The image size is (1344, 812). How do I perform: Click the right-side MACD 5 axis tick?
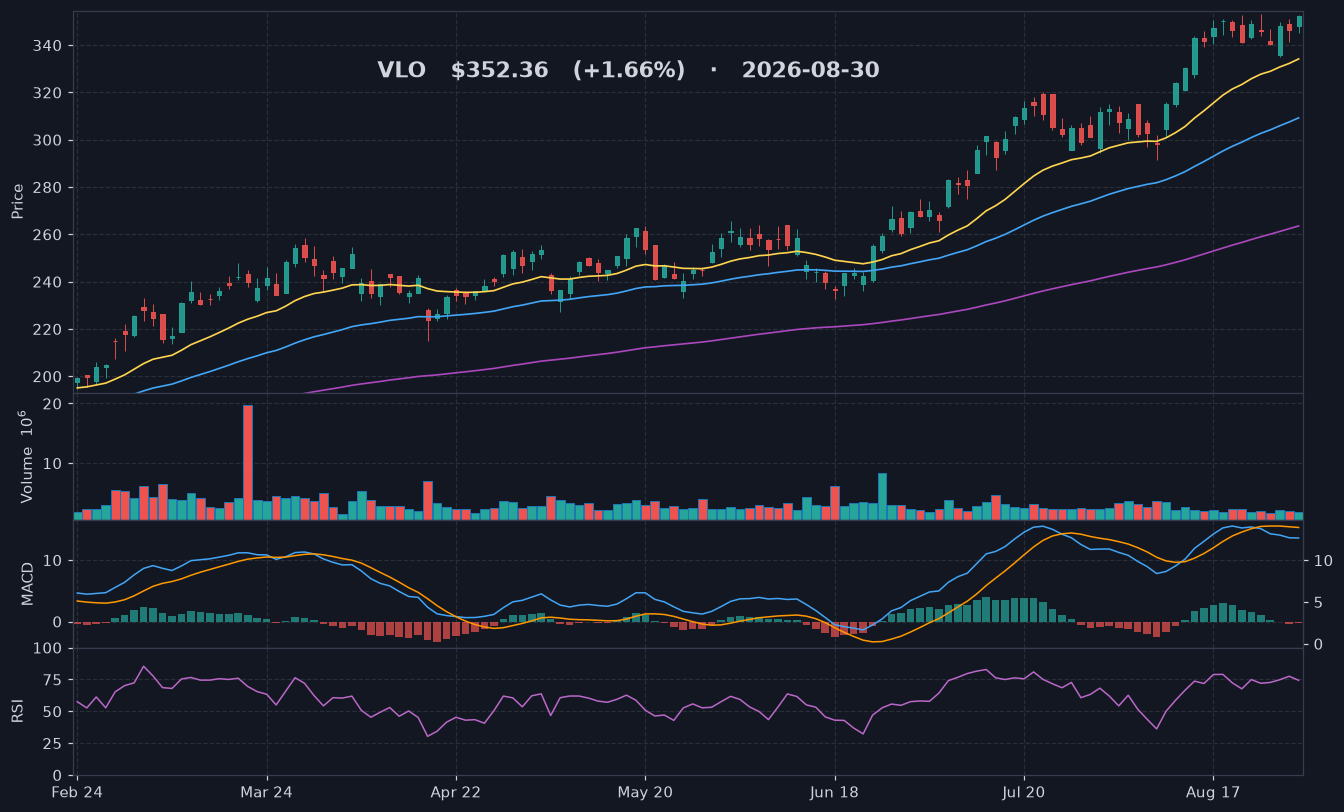(1318, 603)
